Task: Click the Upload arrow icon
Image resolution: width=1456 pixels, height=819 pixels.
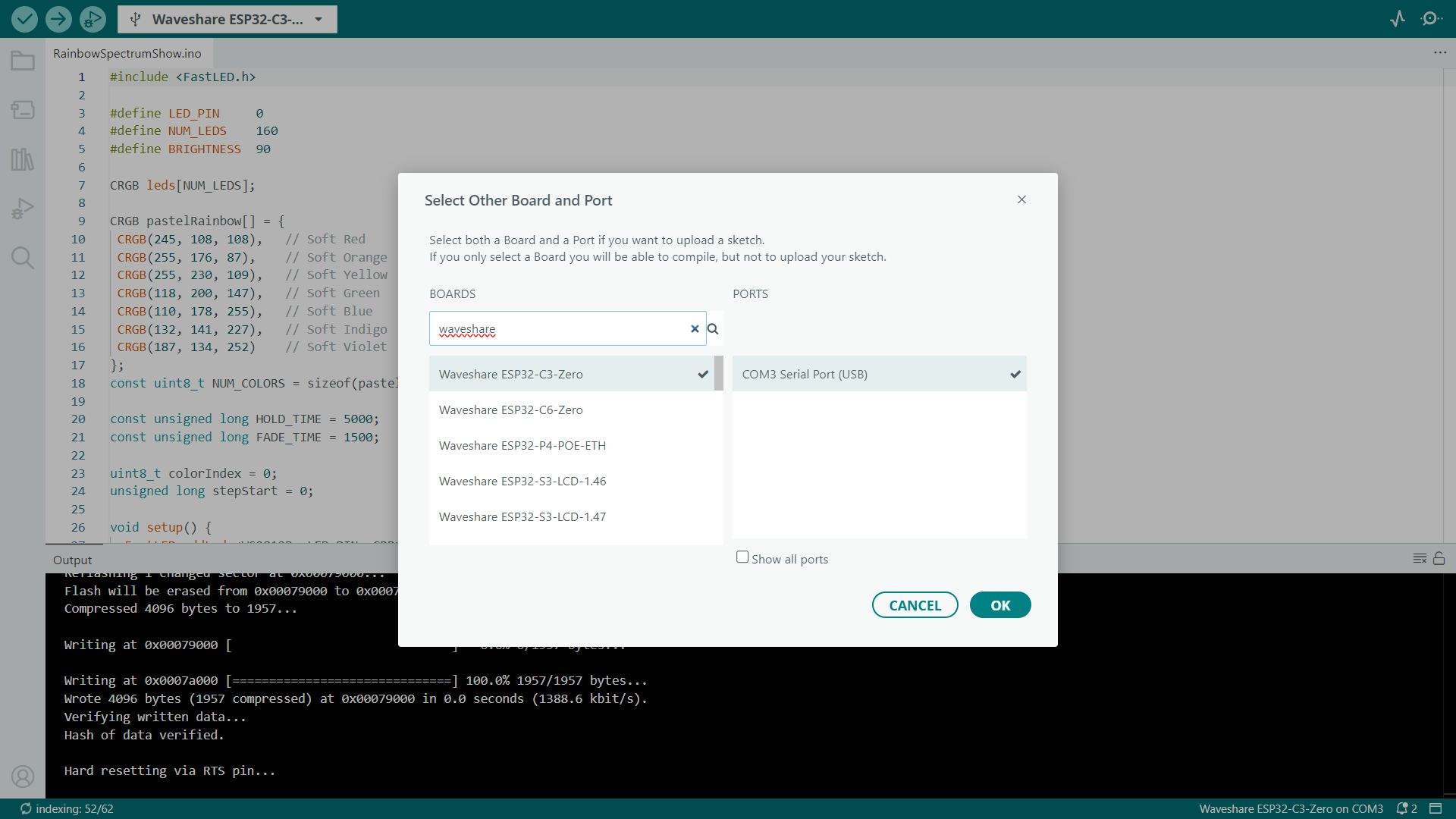Action: 58,19
